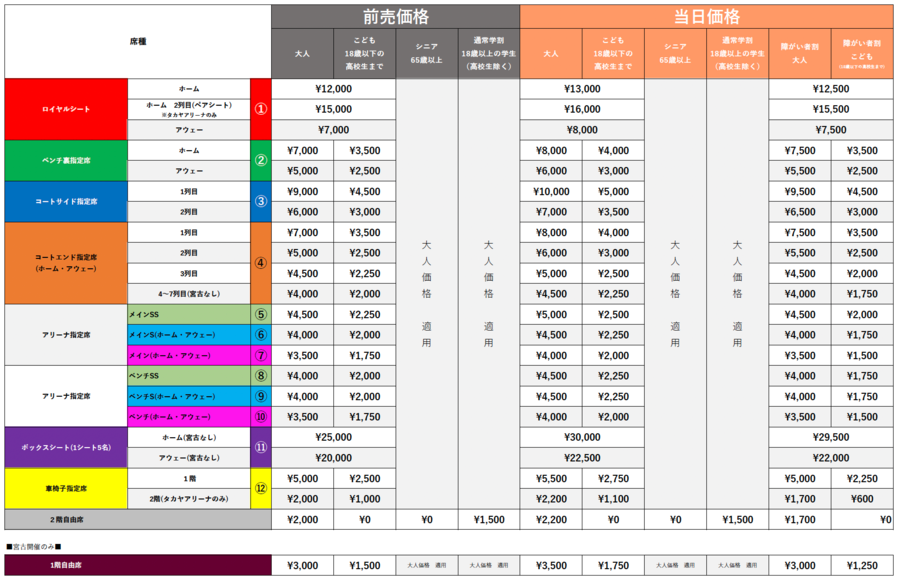Click the purple ボックスシート category cell
Viewport: 900px width, 581px height.
pyautogui.click(x=66, y=447)
